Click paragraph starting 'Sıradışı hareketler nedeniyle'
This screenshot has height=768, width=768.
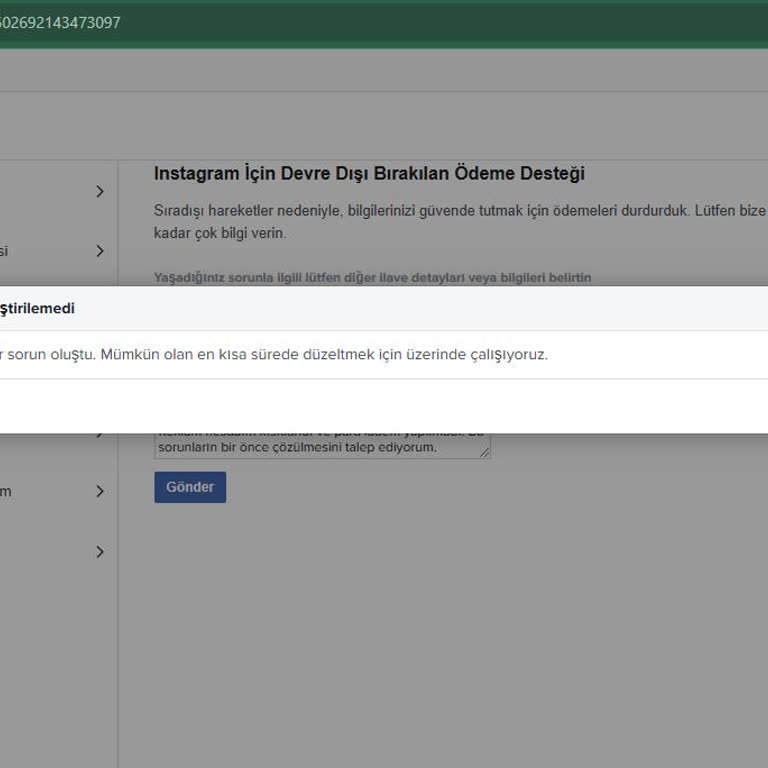click(x=460, y=222)
